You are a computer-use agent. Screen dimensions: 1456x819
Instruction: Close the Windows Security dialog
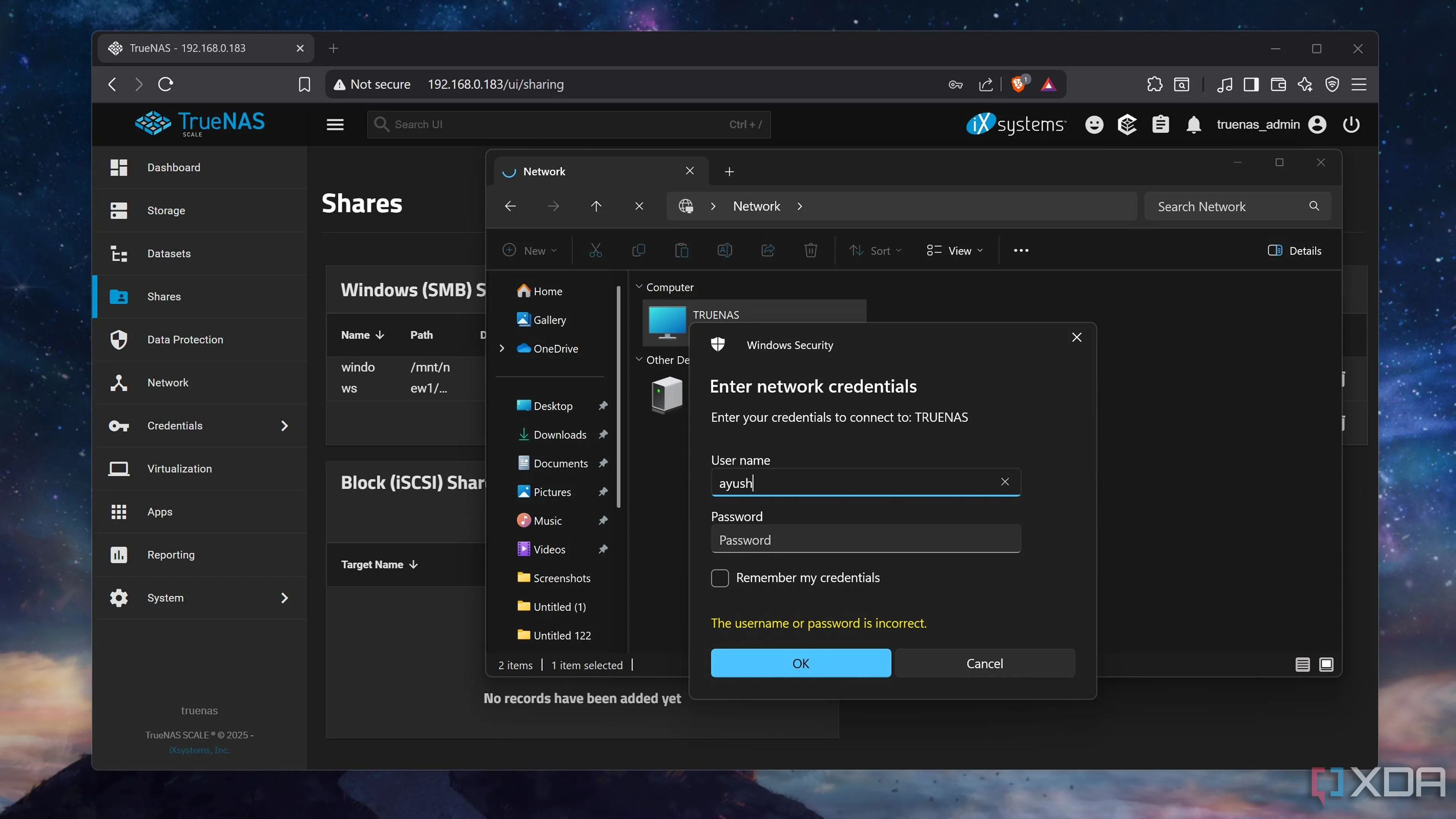1076,337
